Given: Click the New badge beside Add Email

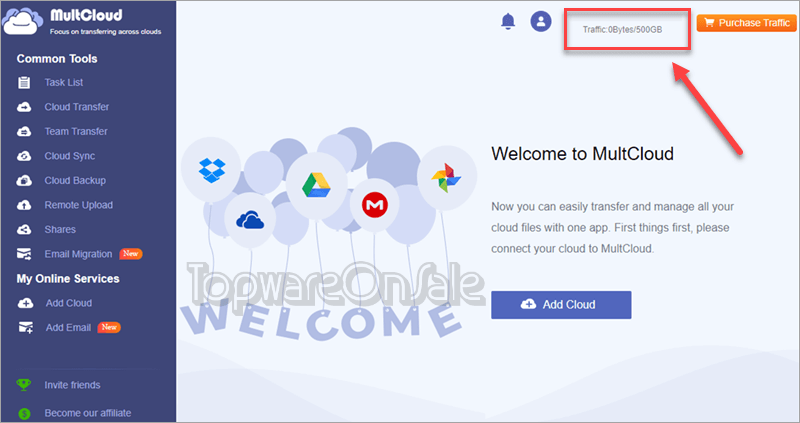Looking at the screenshot, I should click(x=109, y=327).
